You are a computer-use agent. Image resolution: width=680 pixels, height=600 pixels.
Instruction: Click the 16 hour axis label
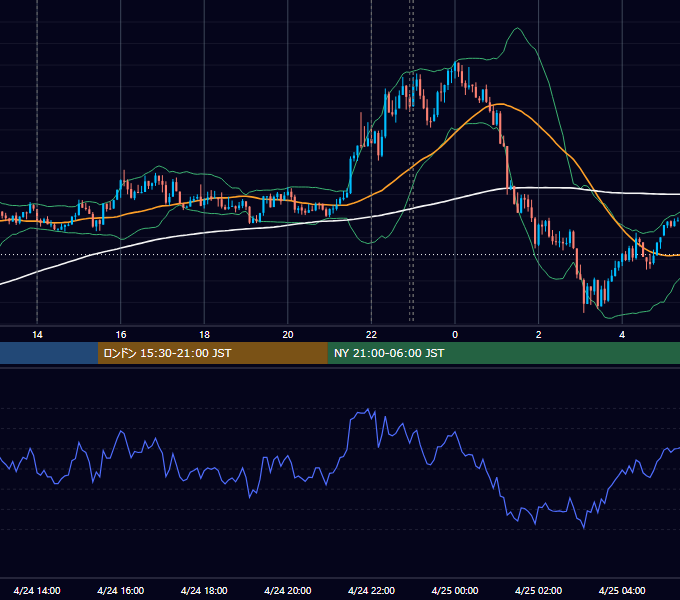pyautogui.click(x=121, y=335)
